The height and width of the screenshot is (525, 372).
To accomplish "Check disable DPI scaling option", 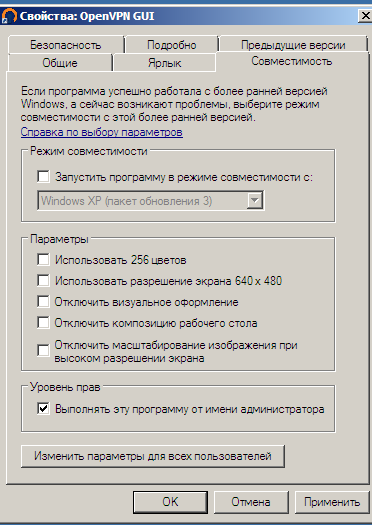I will click(x=44, y=351).
